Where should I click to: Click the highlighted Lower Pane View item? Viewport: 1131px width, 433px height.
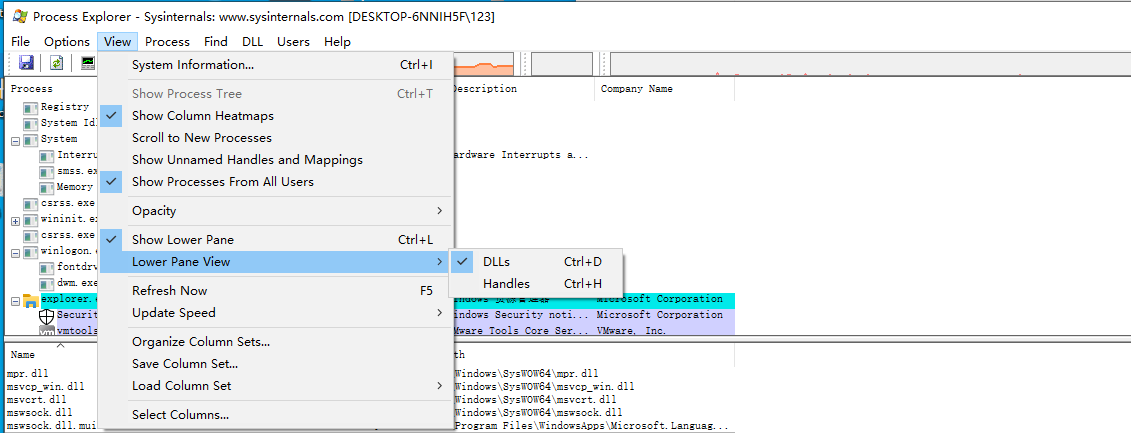[276, 262]
